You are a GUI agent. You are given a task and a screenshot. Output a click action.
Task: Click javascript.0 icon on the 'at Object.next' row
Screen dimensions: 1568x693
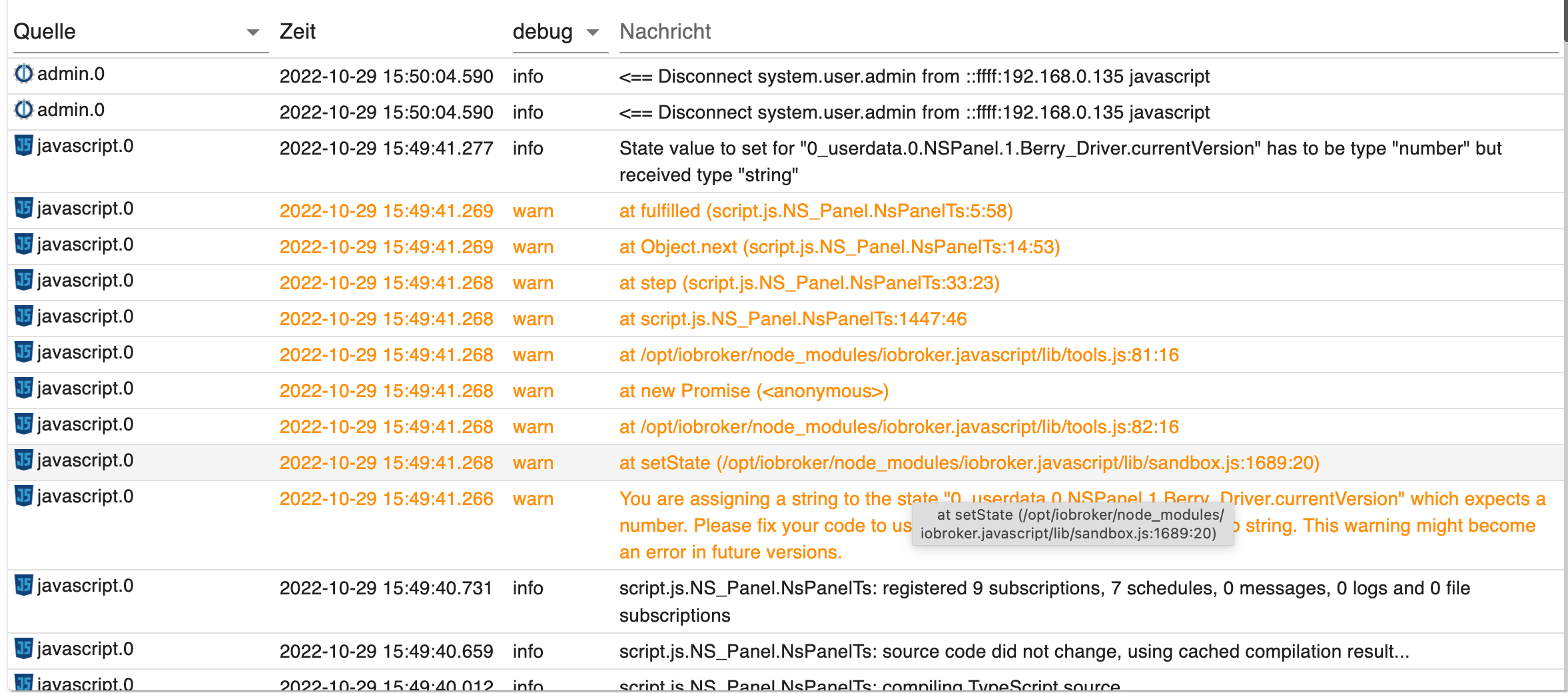click(x=24, y=245)
